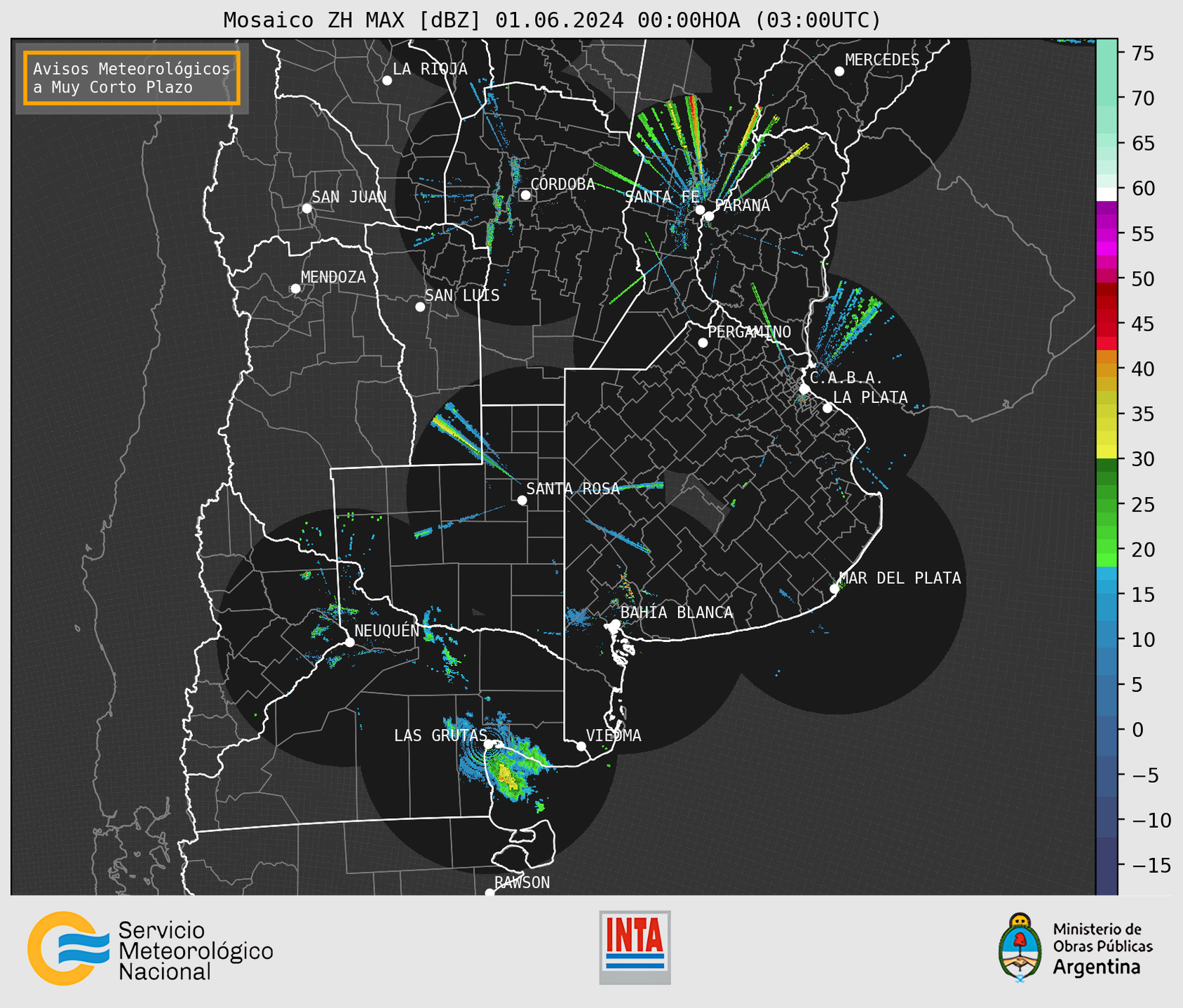Click the LA RIOJA city marker dot
Viewport: 1183px width, 1008px height.
(387, 81)
